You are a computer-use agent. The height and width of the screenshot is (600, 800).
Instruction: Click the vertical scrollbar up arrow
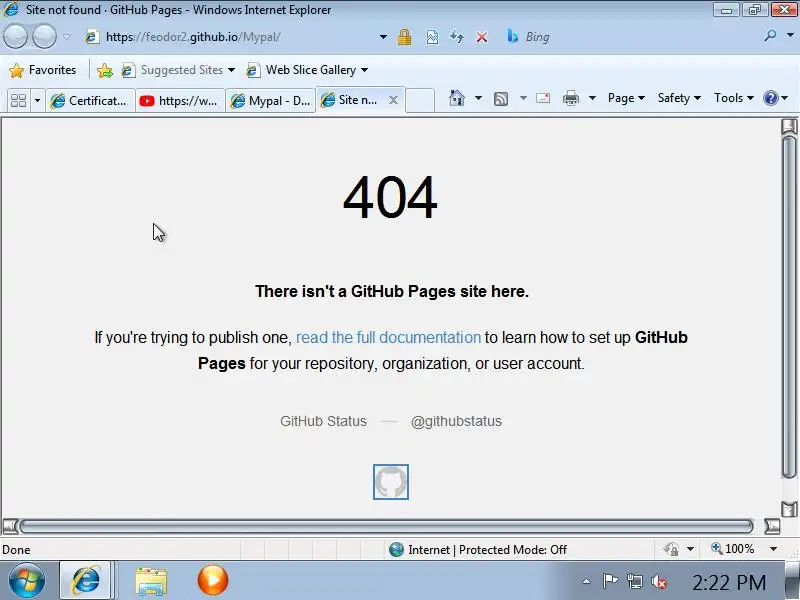[789, 126]
